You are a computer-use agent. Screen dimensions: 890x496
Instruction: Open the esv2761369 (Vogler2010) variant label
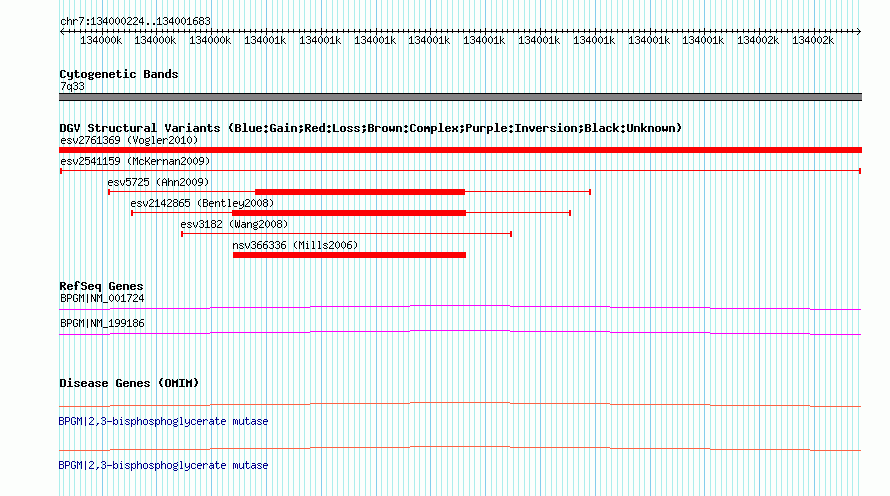129,140
